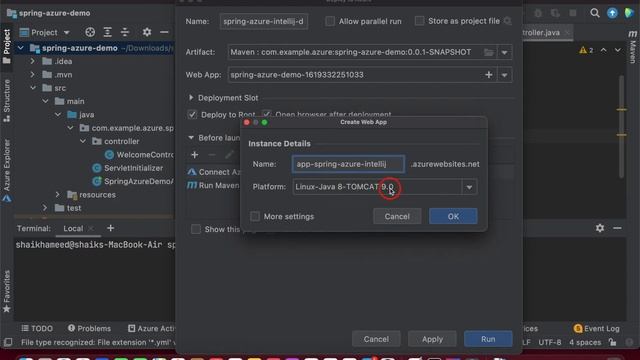Expand the .mvn folder

coord(33,75)
